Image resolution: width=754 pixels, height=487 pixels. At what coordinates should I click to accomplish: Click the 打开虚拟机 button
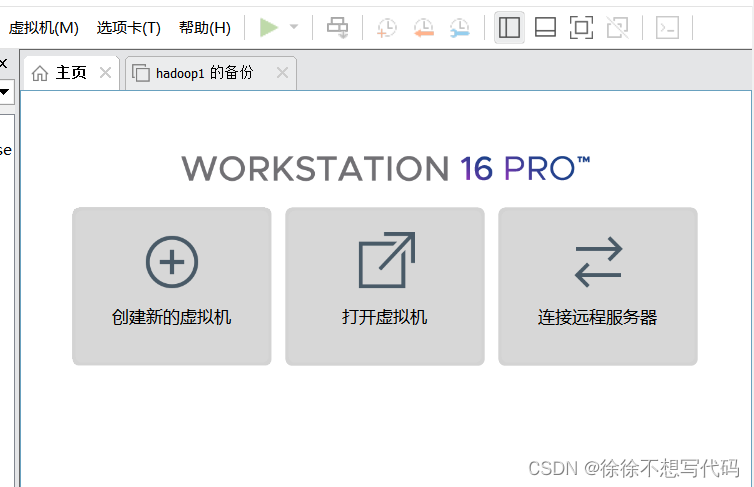point(385,286)
